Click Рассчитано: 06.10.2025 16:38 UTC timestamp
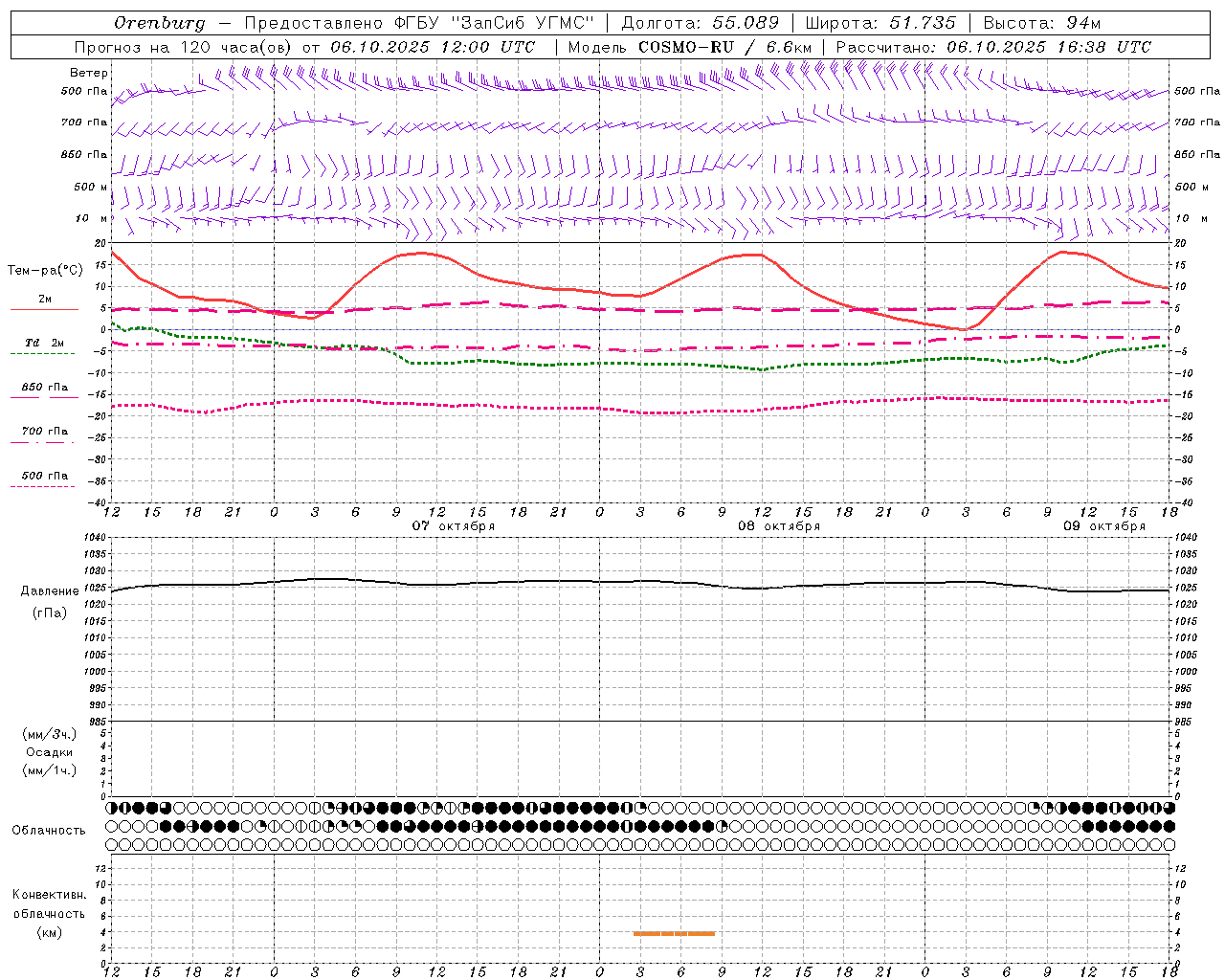1225x980 pixels. click(x=993, y=47)
